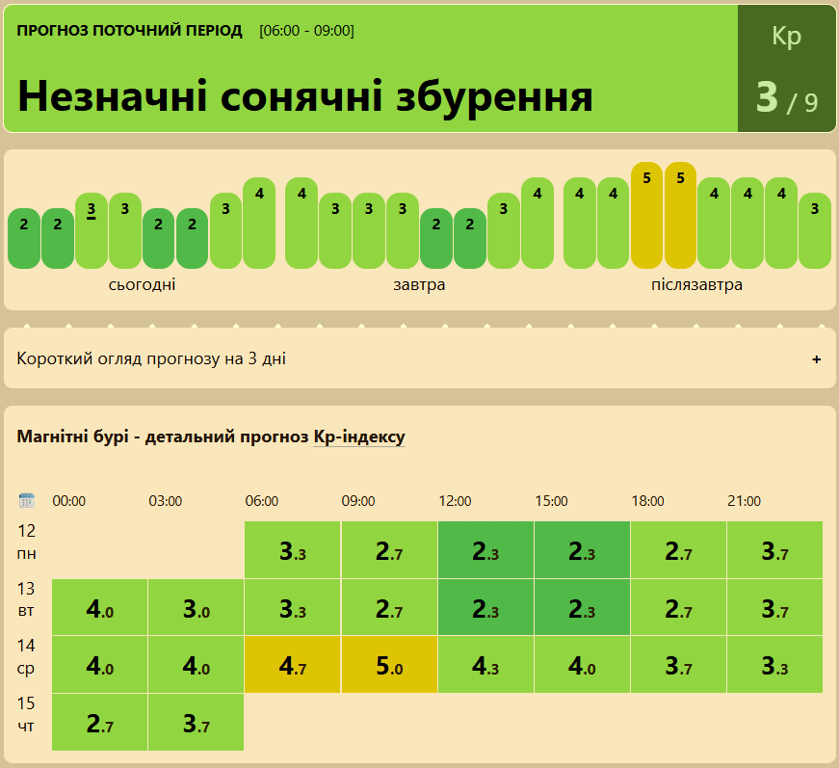This screenshot has width=839, height=768.
Task: Click the only 3 bar above післязавтра
Action: coord(814,231)
